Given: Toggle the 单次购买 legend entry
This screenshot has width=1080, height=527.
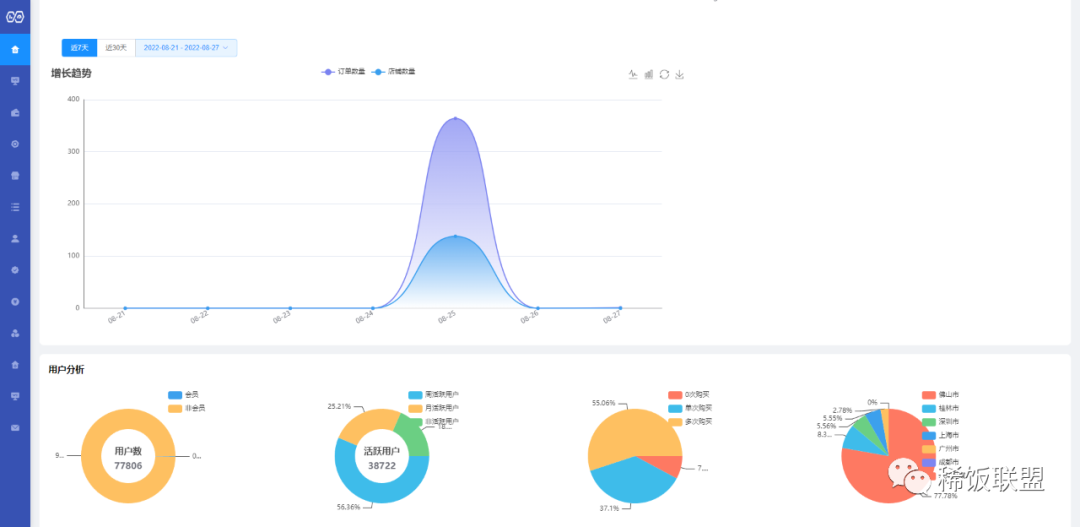Looking at the screenshot, I should 690,409.
